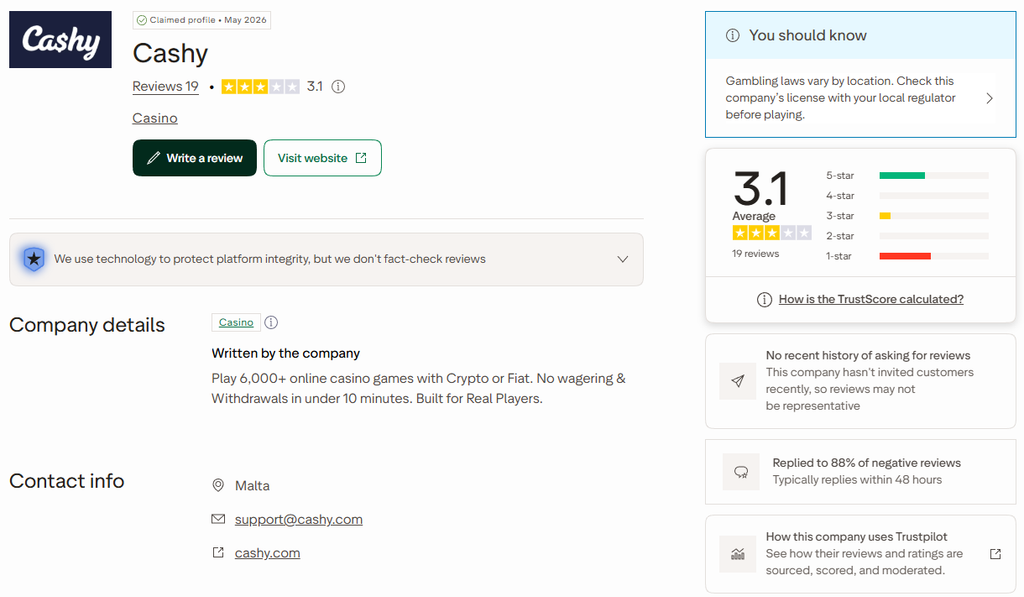
Task: Click the blue shield star icon
Action: (34, 259)
